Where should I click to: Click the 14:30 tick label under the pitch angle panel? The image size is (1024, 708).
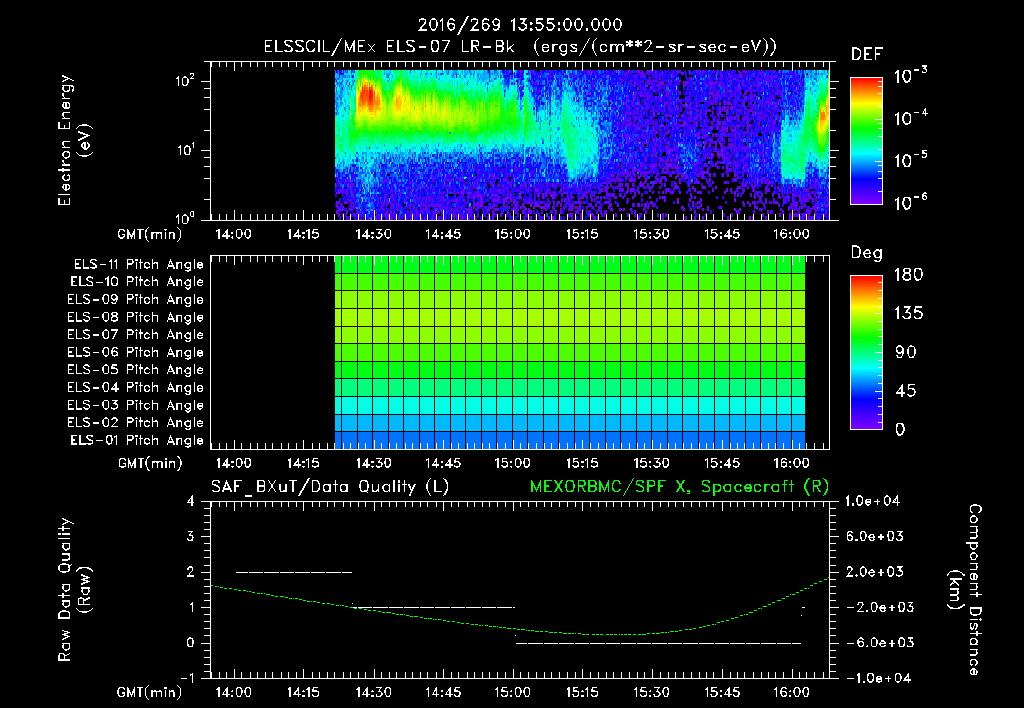[x=373, y=464]
